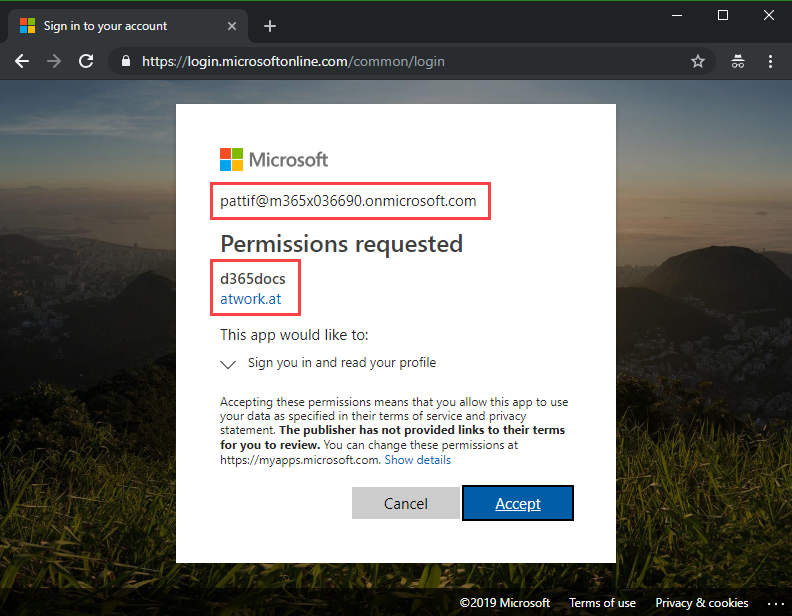The width and height of the screenshot is (792, 616).
Task: View site info via the lock icon
Action: pos(125,61)
